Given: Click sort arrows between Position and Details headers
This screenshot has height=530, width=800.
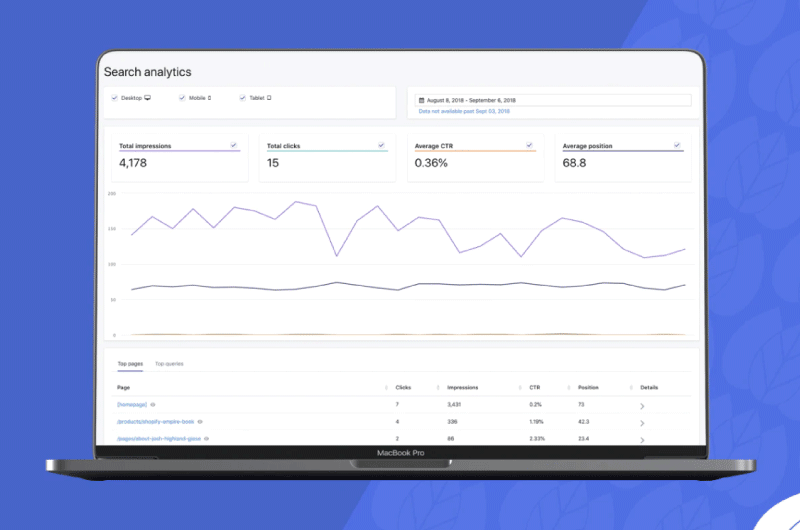Looking at the screenshot, I should (x=631, y=388).
